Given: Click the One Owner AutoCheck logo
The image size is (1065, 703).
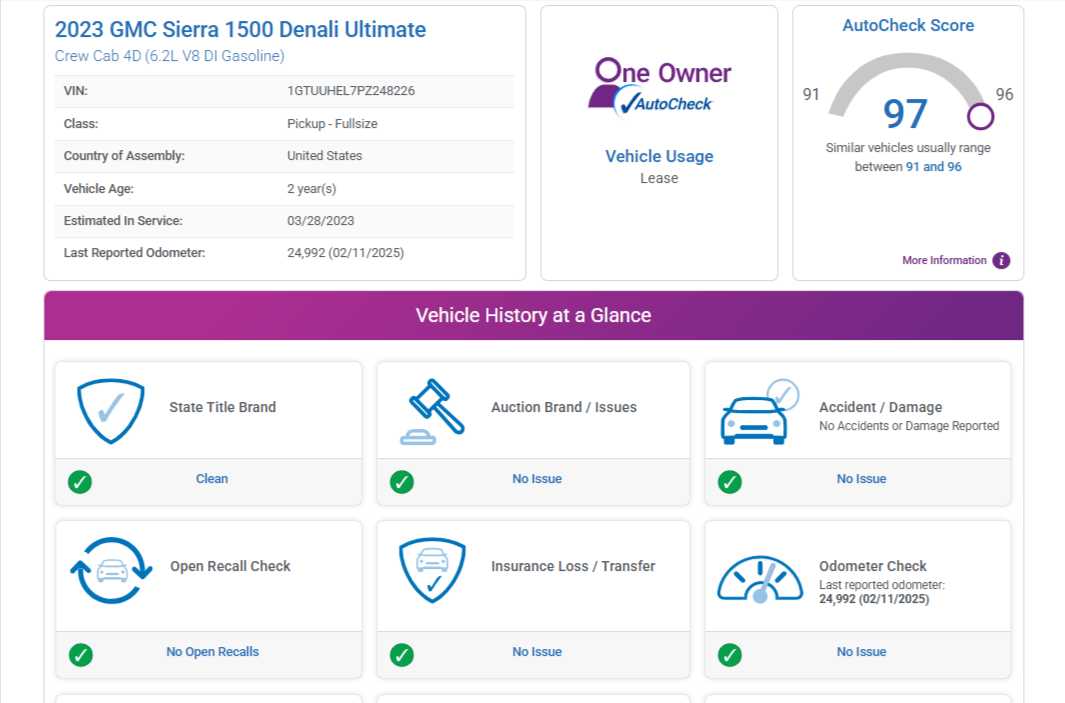Looking at the screenshot, I should (x=659, y=86).
